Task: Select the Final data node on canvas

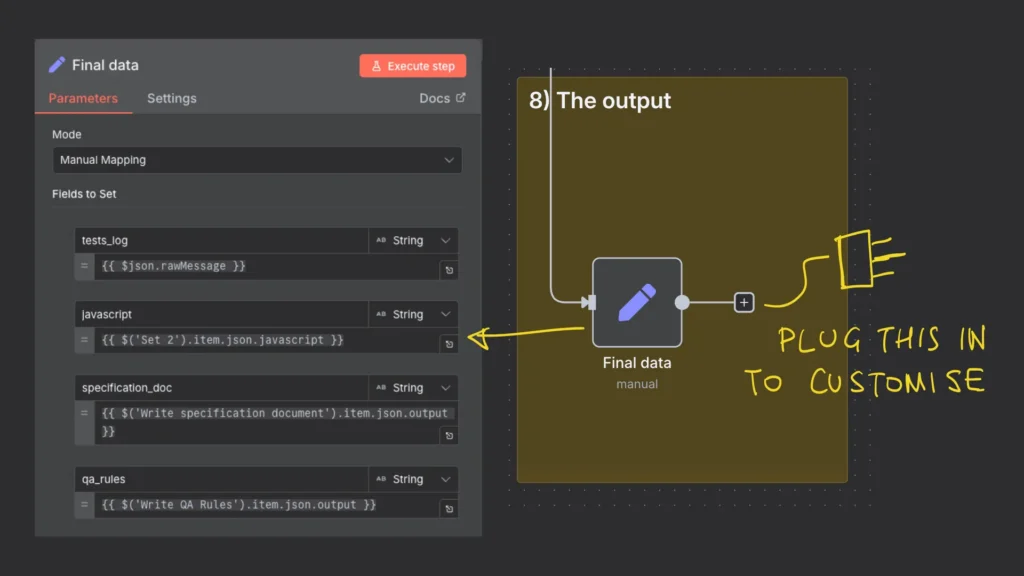Action: 637,302
